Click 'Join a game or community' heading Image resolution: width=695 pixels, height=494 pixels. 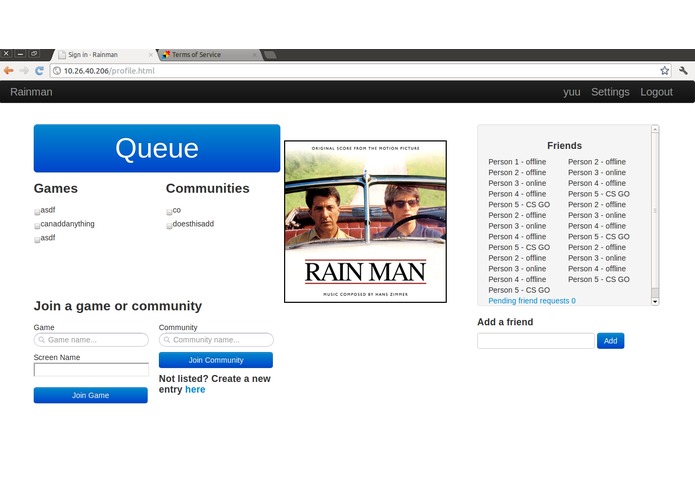[x=118, y=306]
